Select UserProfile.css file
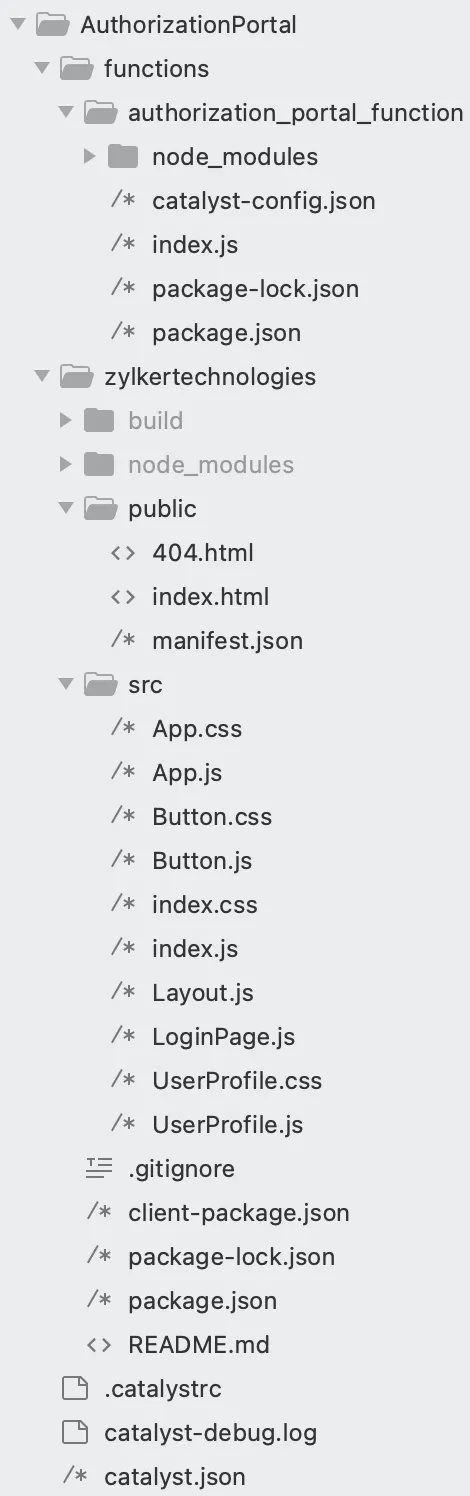 coord(237,1081)
